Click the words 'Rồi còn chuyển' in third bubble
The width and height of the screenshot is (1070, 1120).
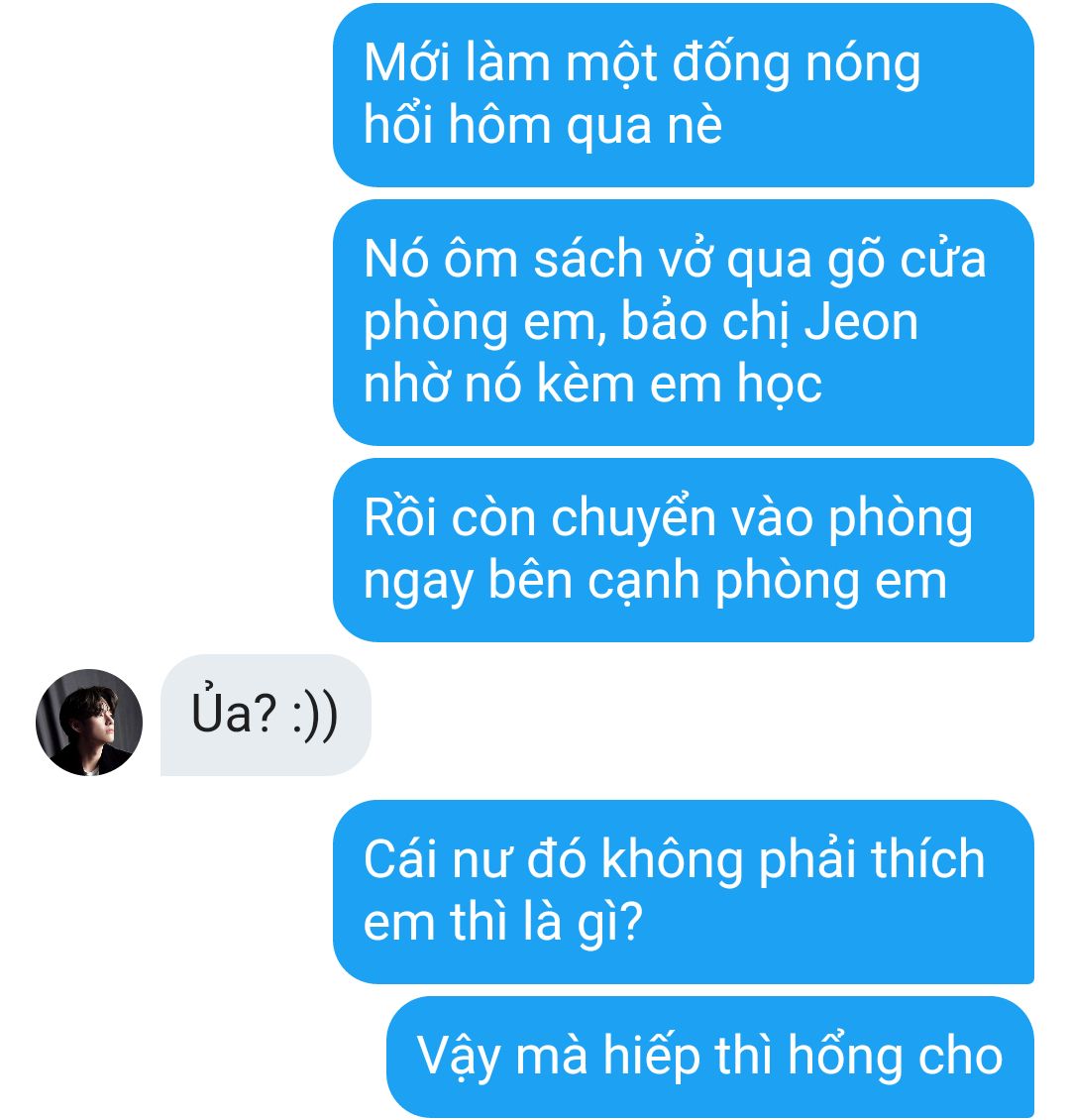tap(540, 519)
